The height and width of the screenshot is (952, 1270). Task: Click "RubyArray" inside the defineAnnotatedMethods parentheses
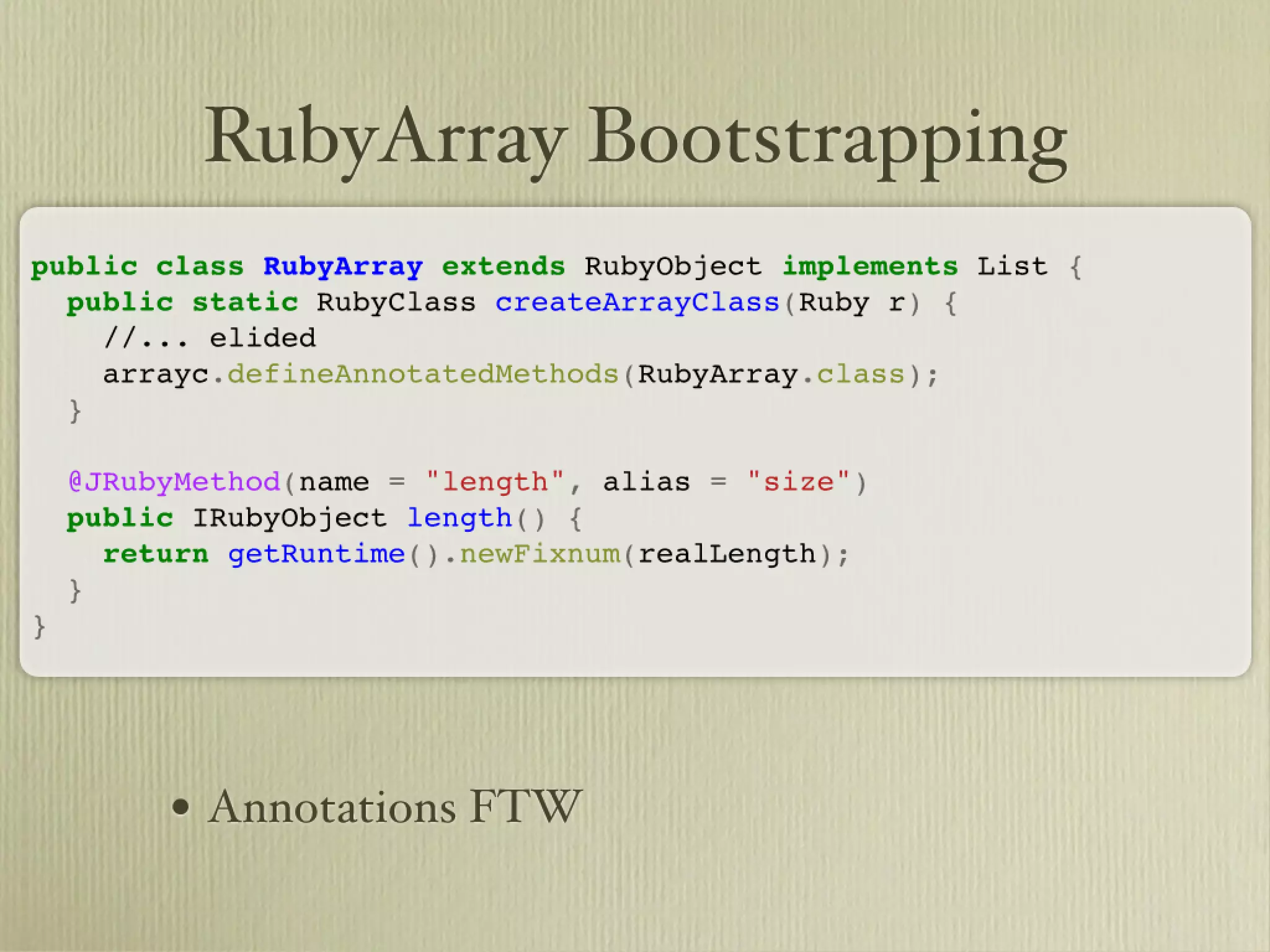718,376
